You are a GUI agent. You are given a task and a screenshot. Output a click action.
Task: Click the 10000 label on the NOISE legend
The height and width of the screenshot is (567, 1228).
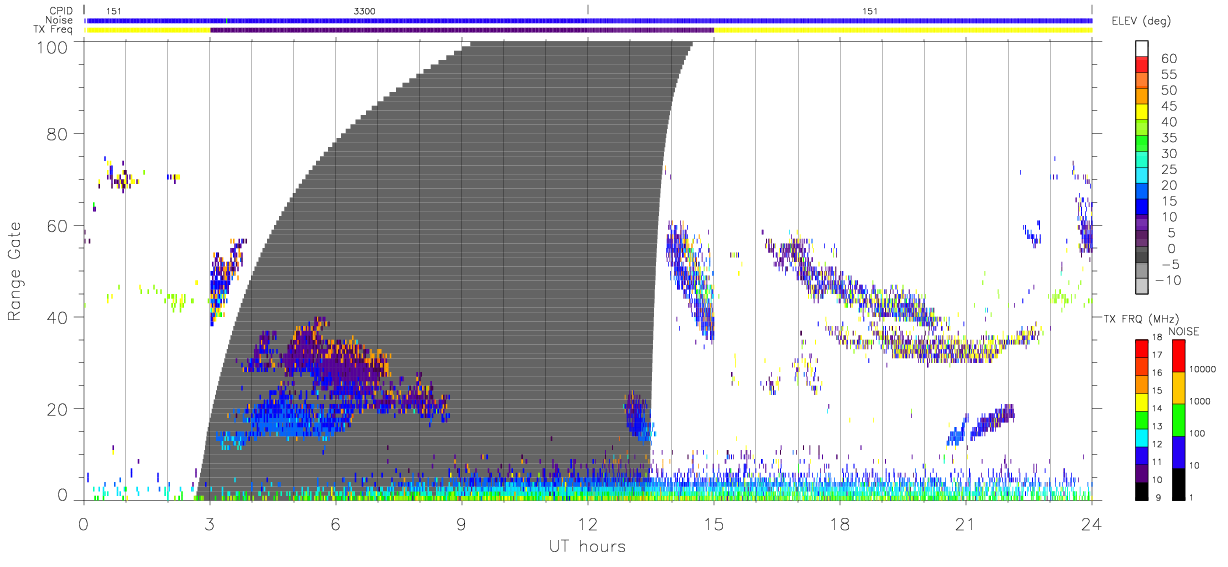1203,369
